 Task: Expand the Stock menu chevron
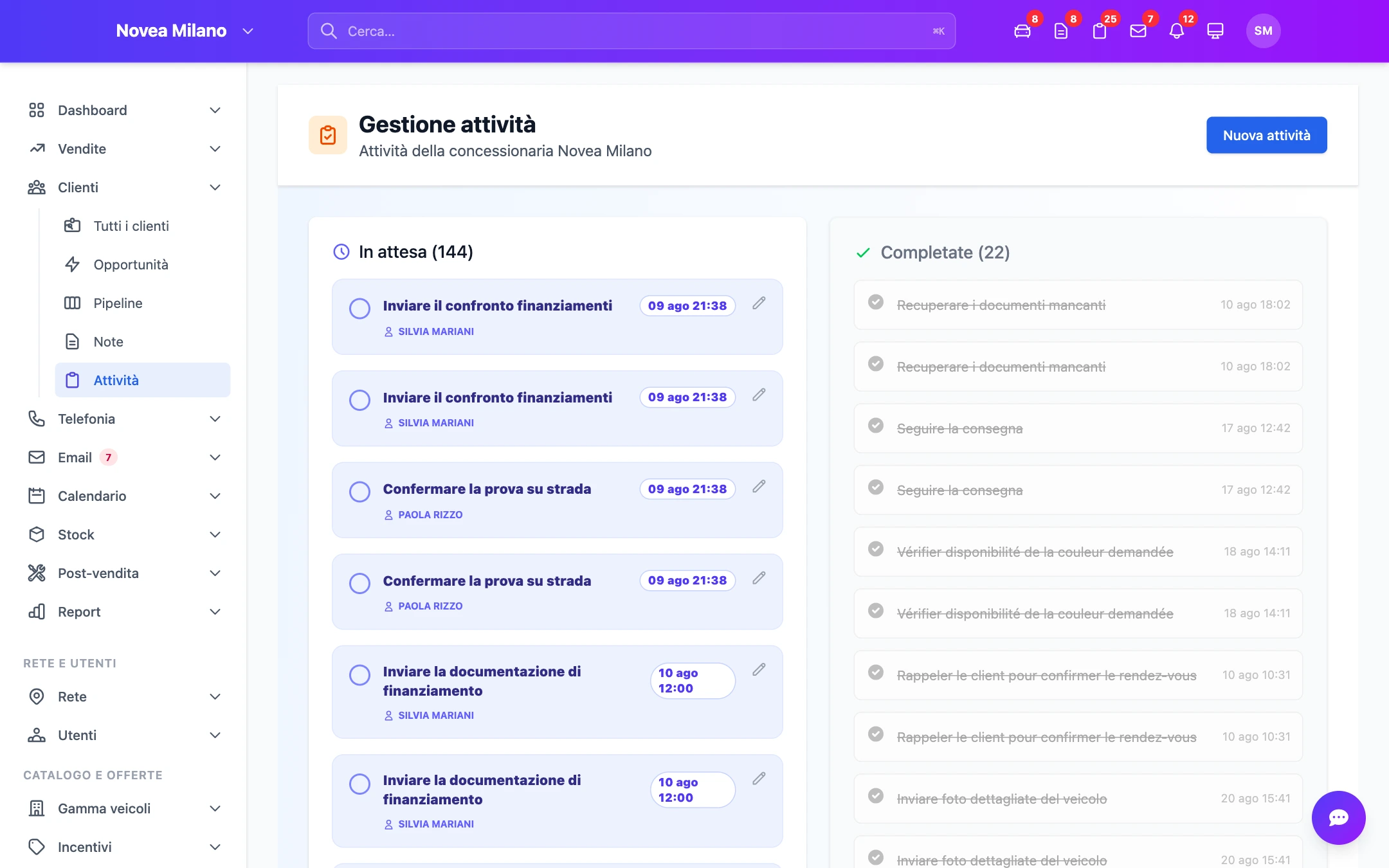[x=215, y=534]
